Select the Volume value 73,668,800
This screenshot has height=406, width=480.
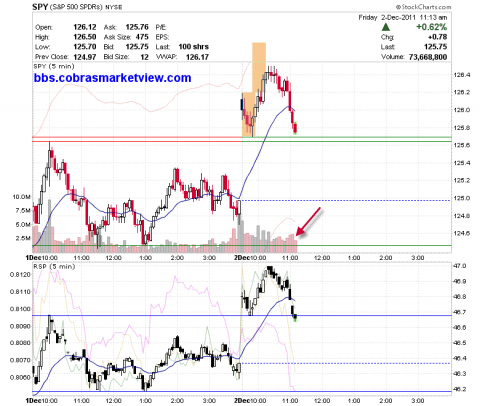point(428,57)
